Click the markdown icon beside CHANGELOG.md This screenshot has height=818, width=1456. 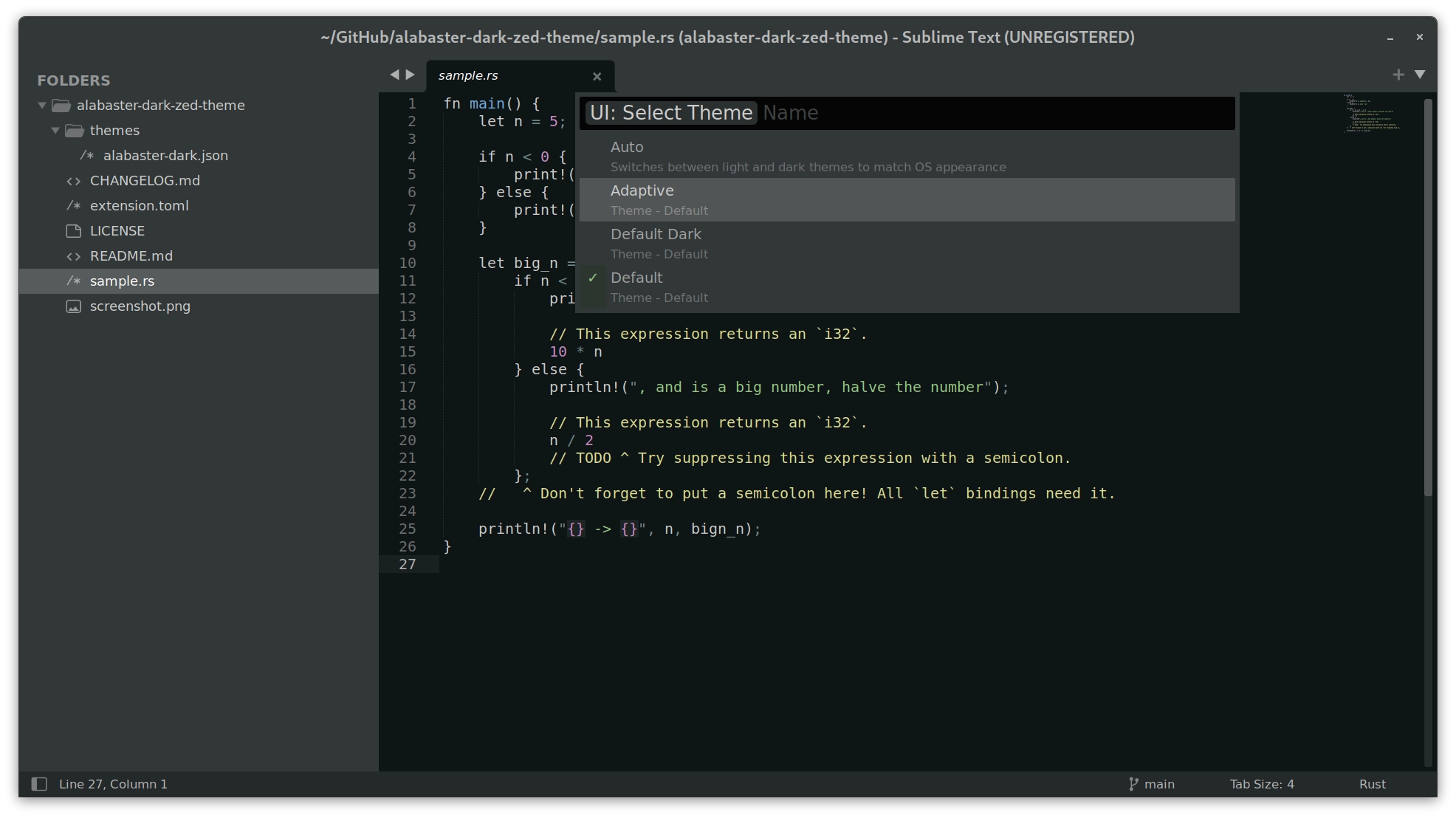click(x=73, y=181)
